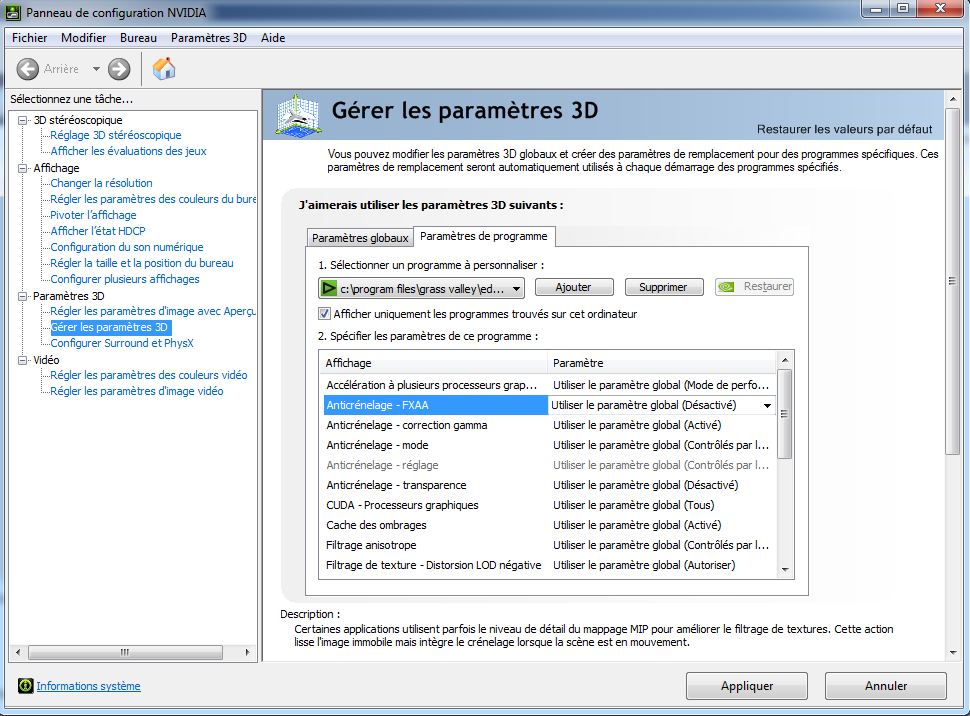
Task: Select Cache des ombrages row
Action: (548, 525)
